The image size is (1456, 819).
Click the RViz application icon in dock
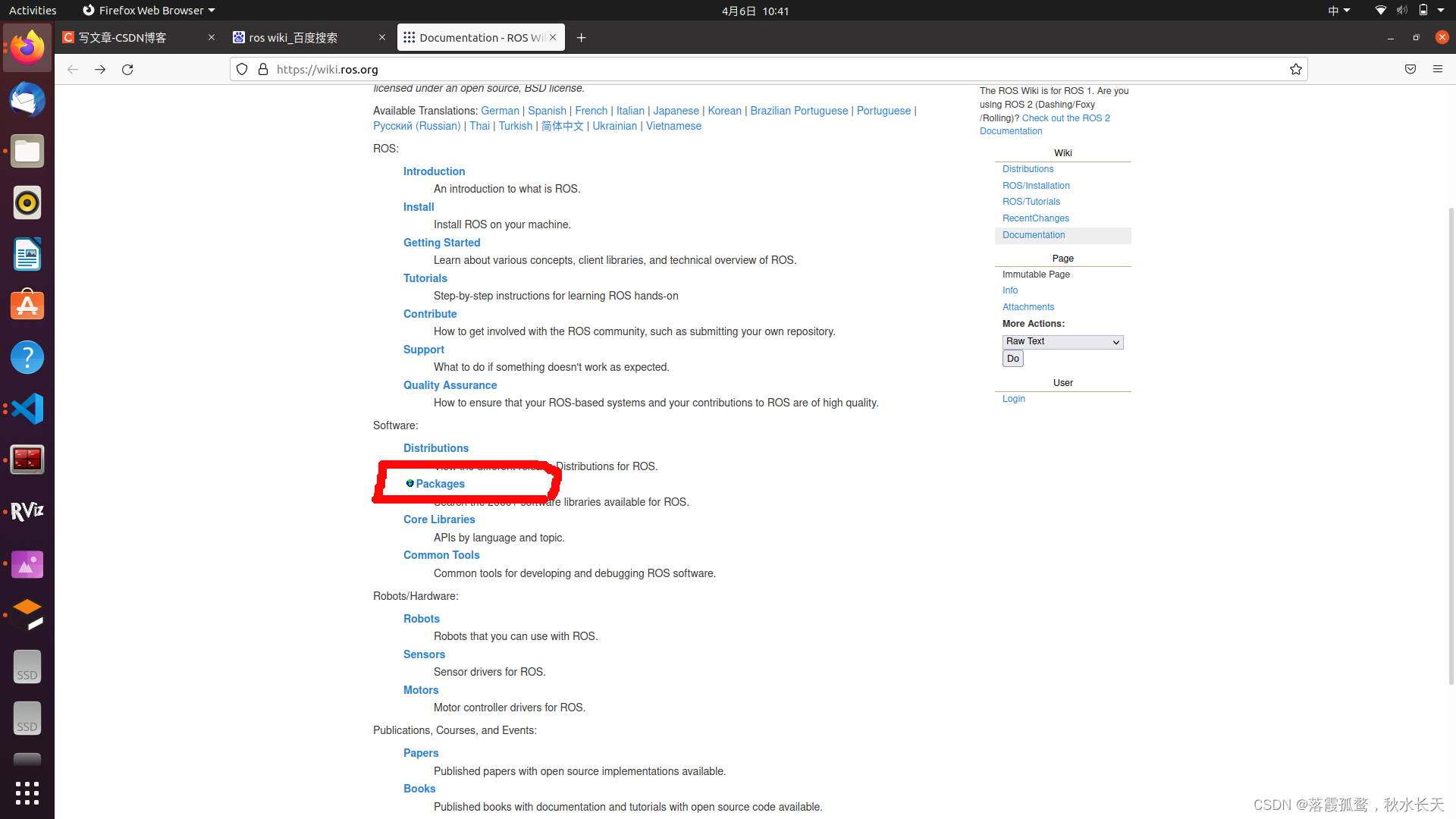pos(27,512)
